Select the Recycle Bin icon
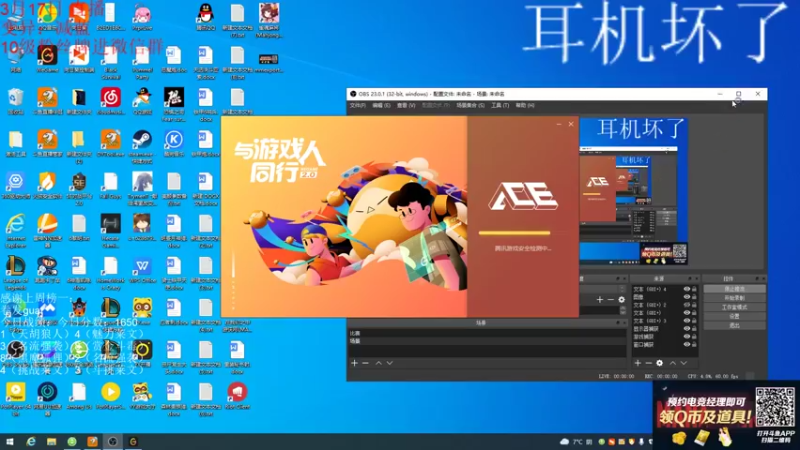800x450 pixels. pos(15,101)
